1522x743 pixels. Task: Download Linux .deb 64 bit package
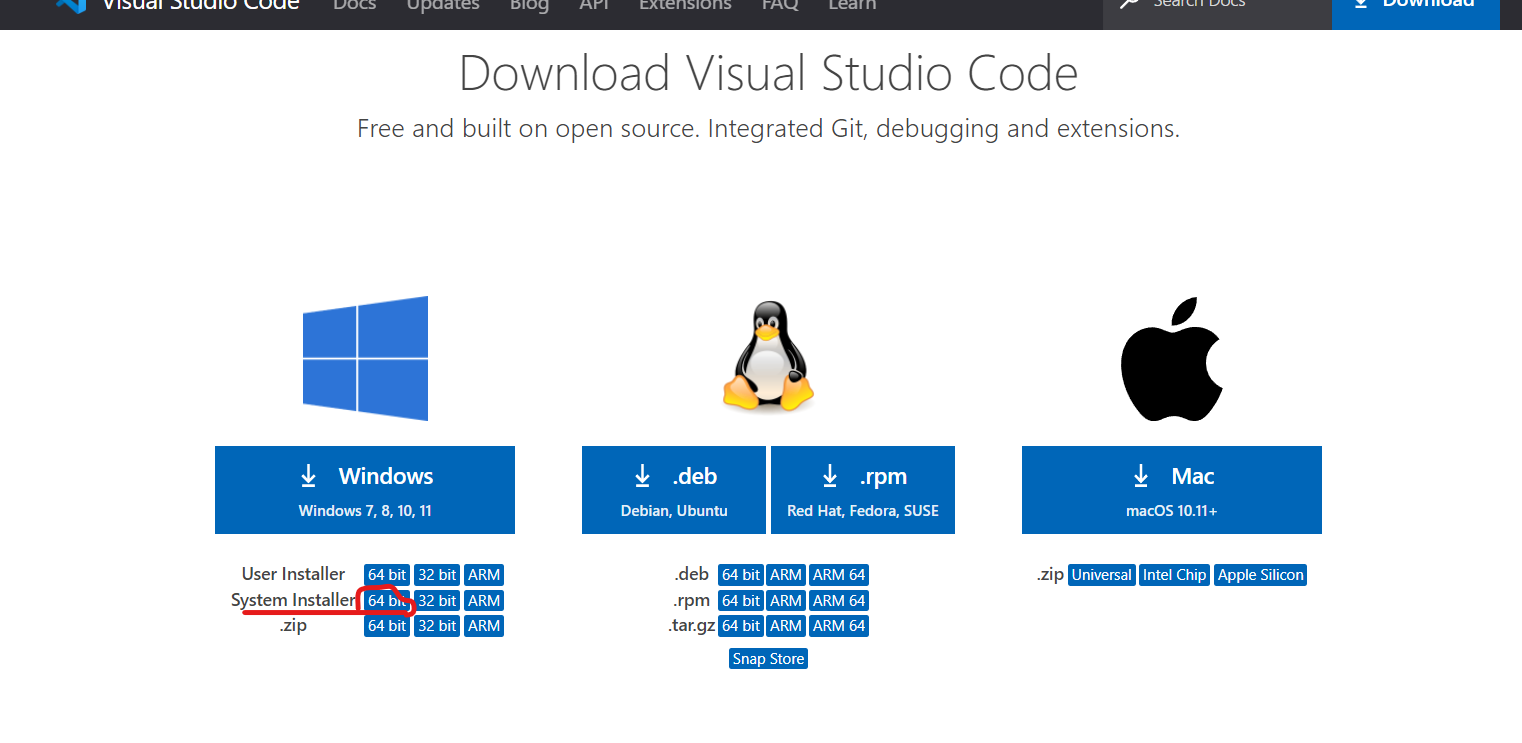(x=741, y=575)
